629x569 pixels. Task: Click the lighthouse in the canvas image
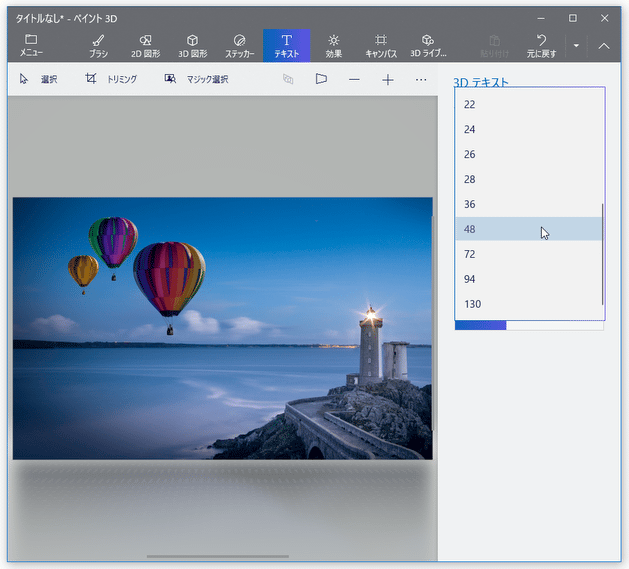point(370,344)
